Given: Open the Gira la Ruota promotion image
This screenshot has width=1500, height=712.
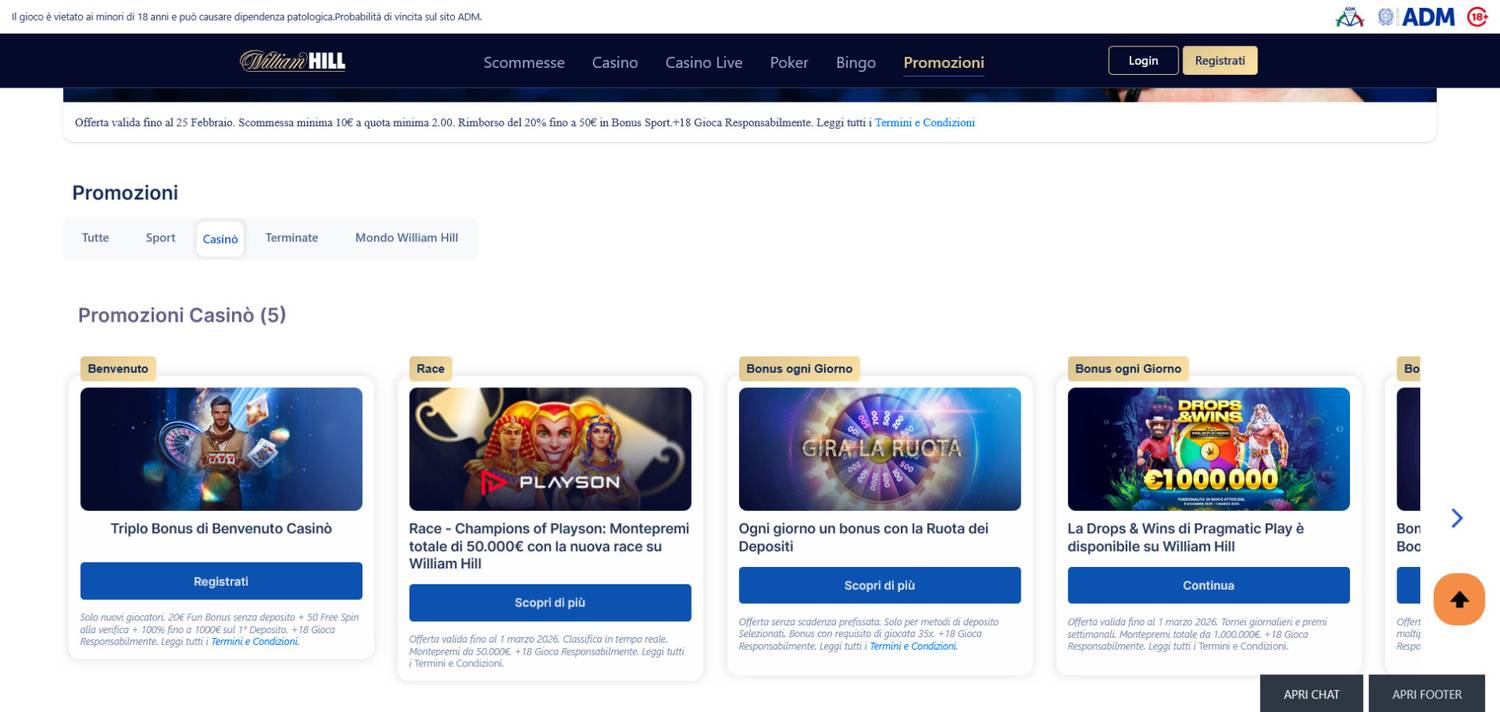Looking at the screenshot, I should click(x=879, y=448).
